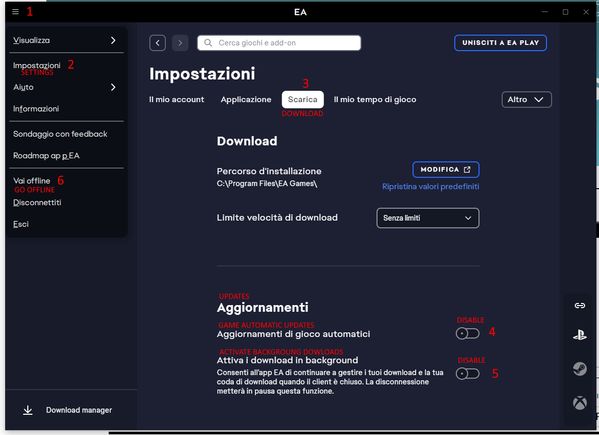
Task: Open the hamburger menu icon
Action: 15,12
